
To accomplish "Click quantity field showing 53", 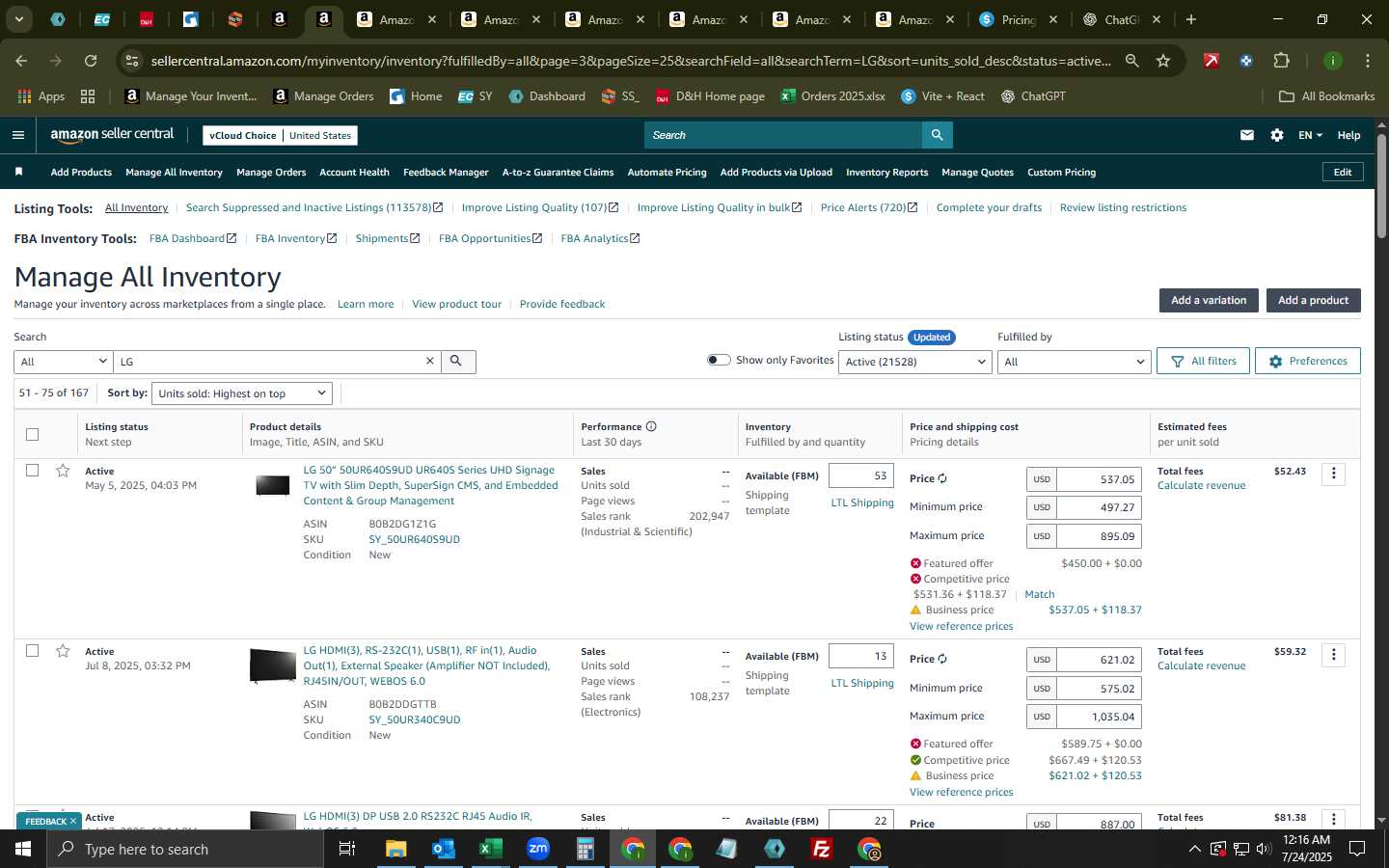I will 861,475.
